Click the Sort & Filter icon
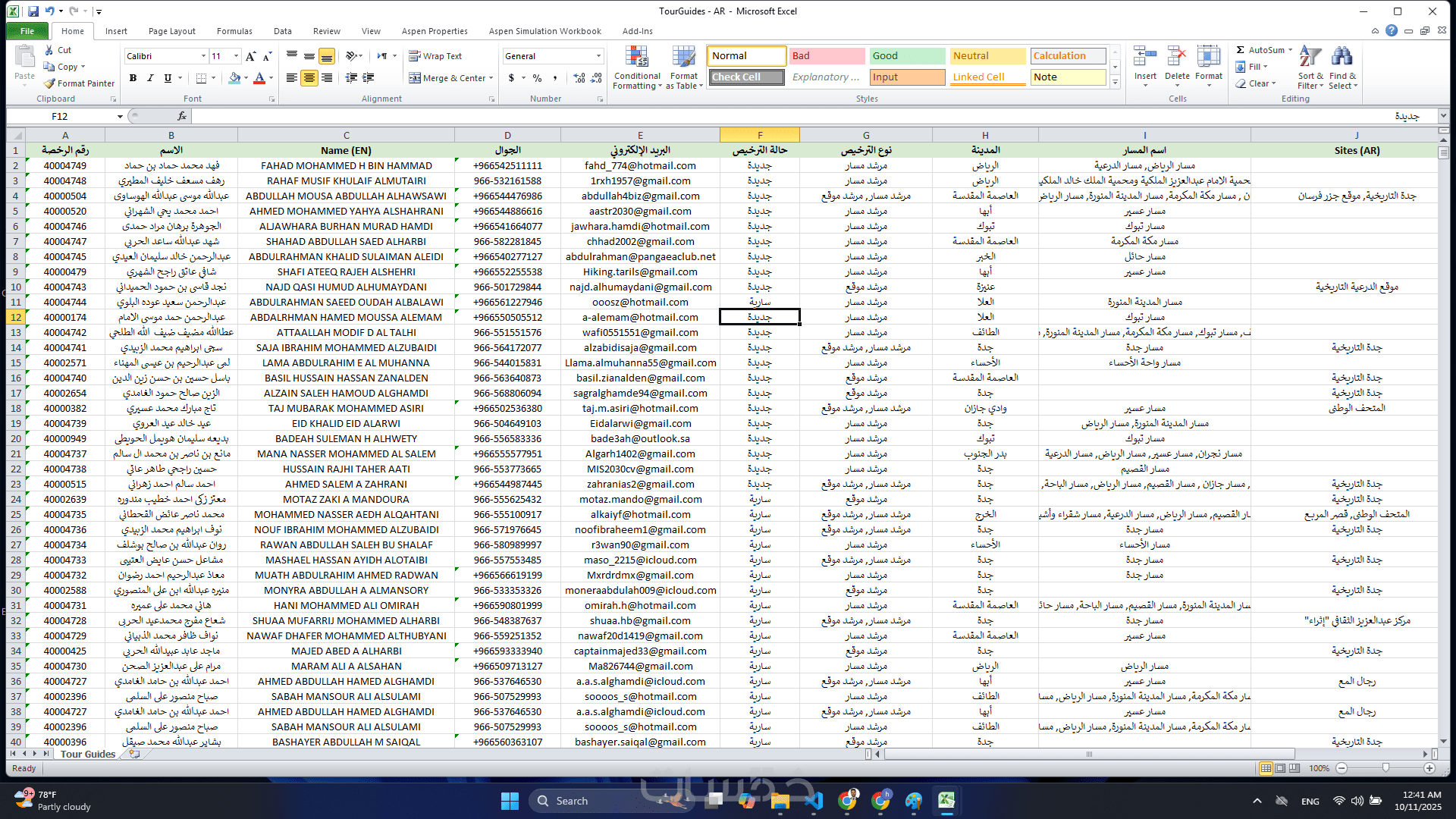The width and height of the screenshot is (1456, 819). (1310, 58)
